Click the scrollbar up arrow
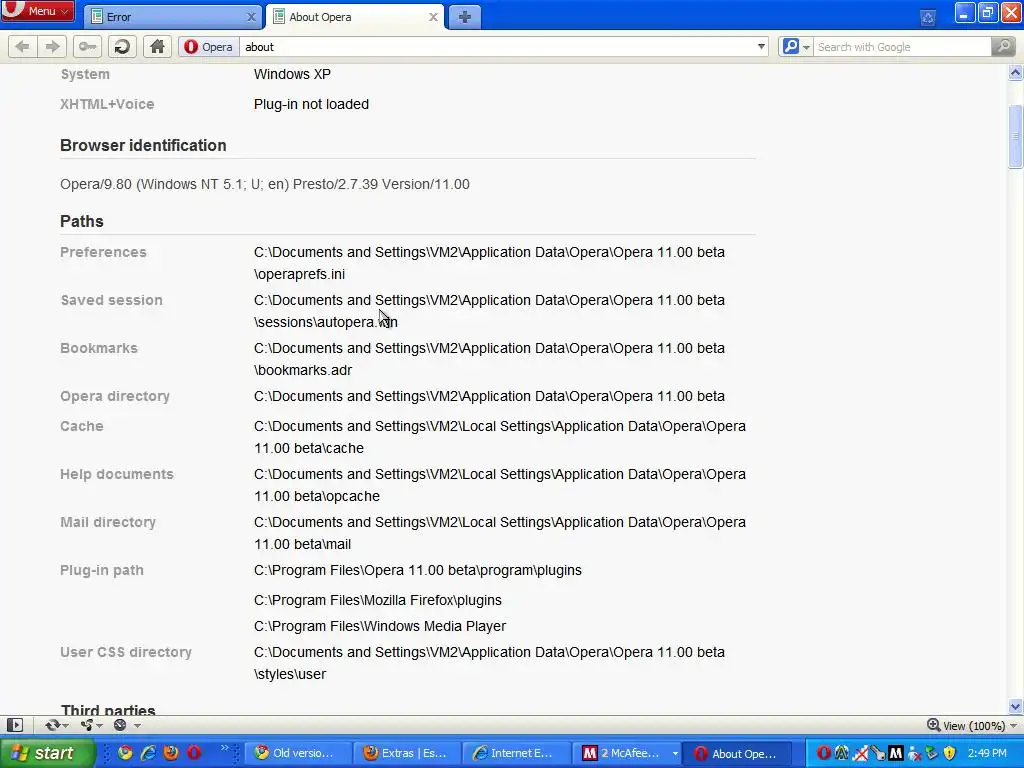Viewport: 1024px width, 768px height. [1016, 72]
